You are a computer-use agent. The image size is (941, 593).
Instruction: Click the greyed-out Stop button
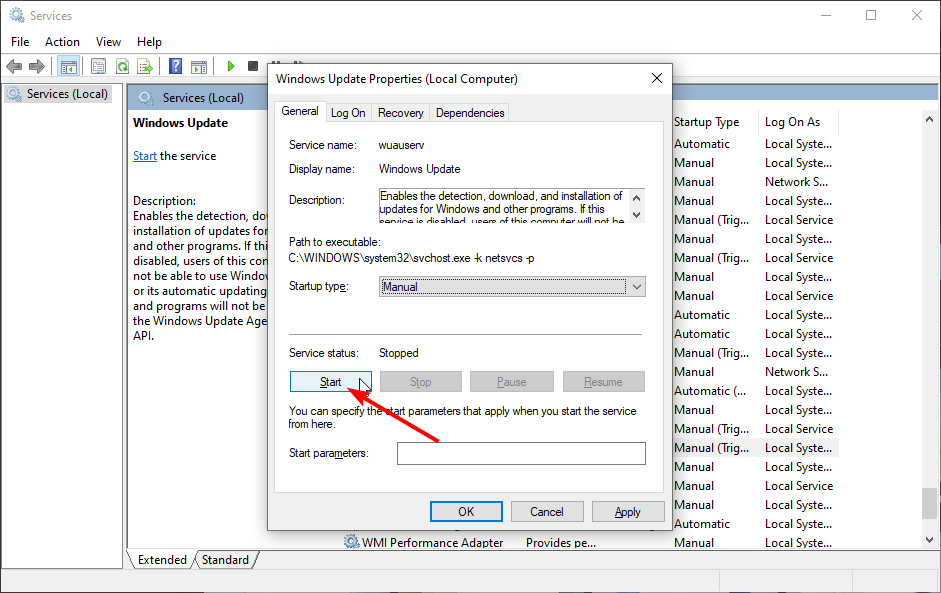click(421, 382)
